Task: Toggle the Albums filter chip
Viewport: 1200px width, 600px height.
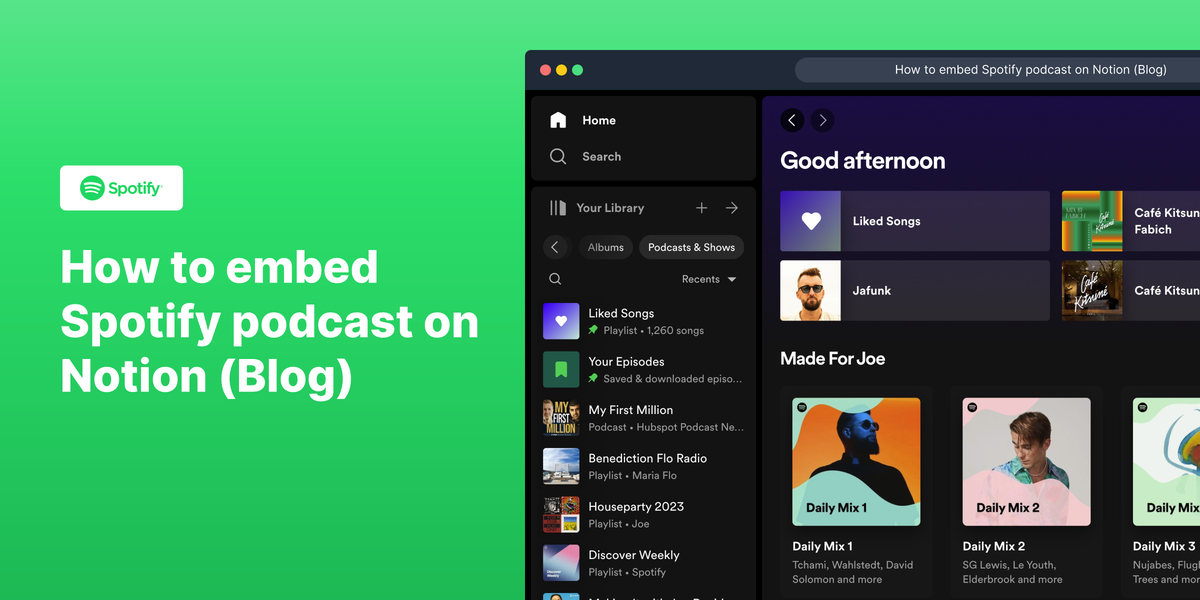Action: tap(605, 247)
